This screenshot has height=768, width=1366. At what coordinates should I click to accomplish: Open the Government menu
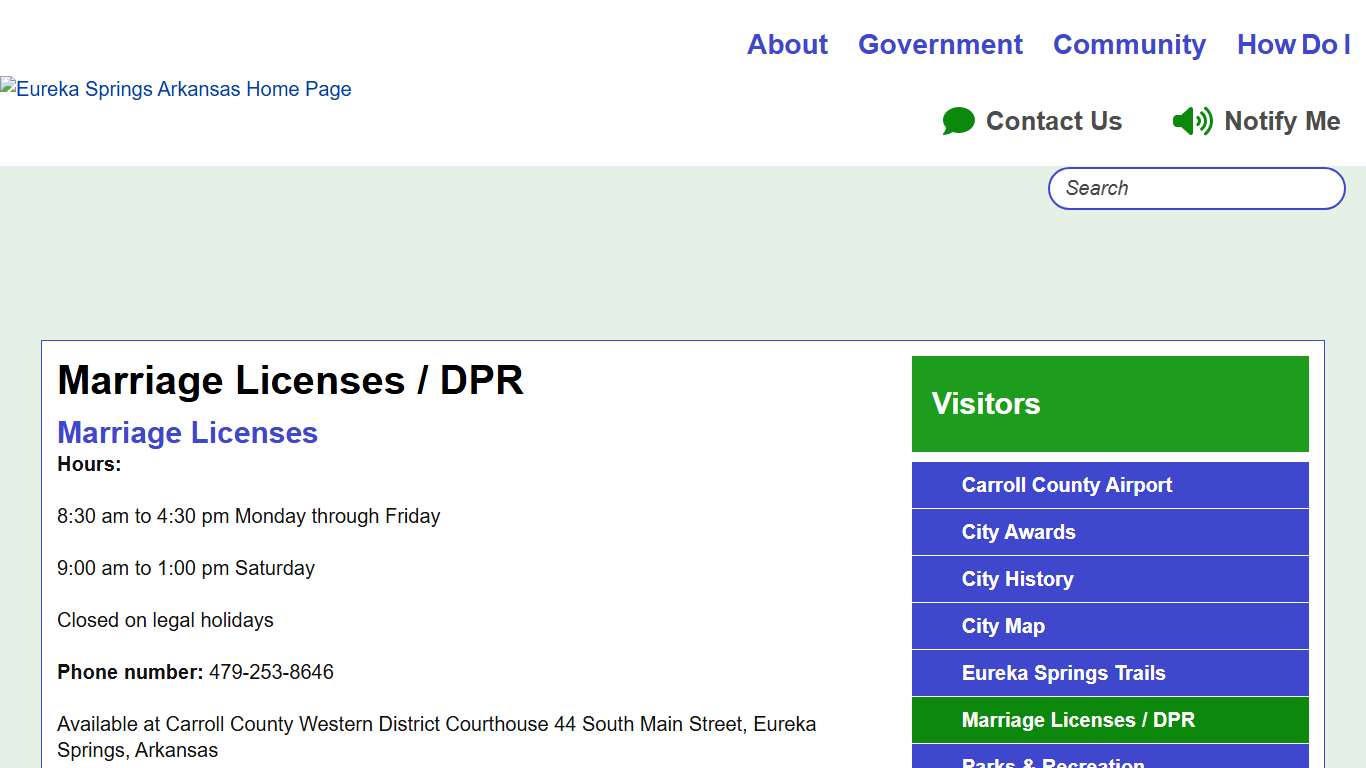(940, 44)
